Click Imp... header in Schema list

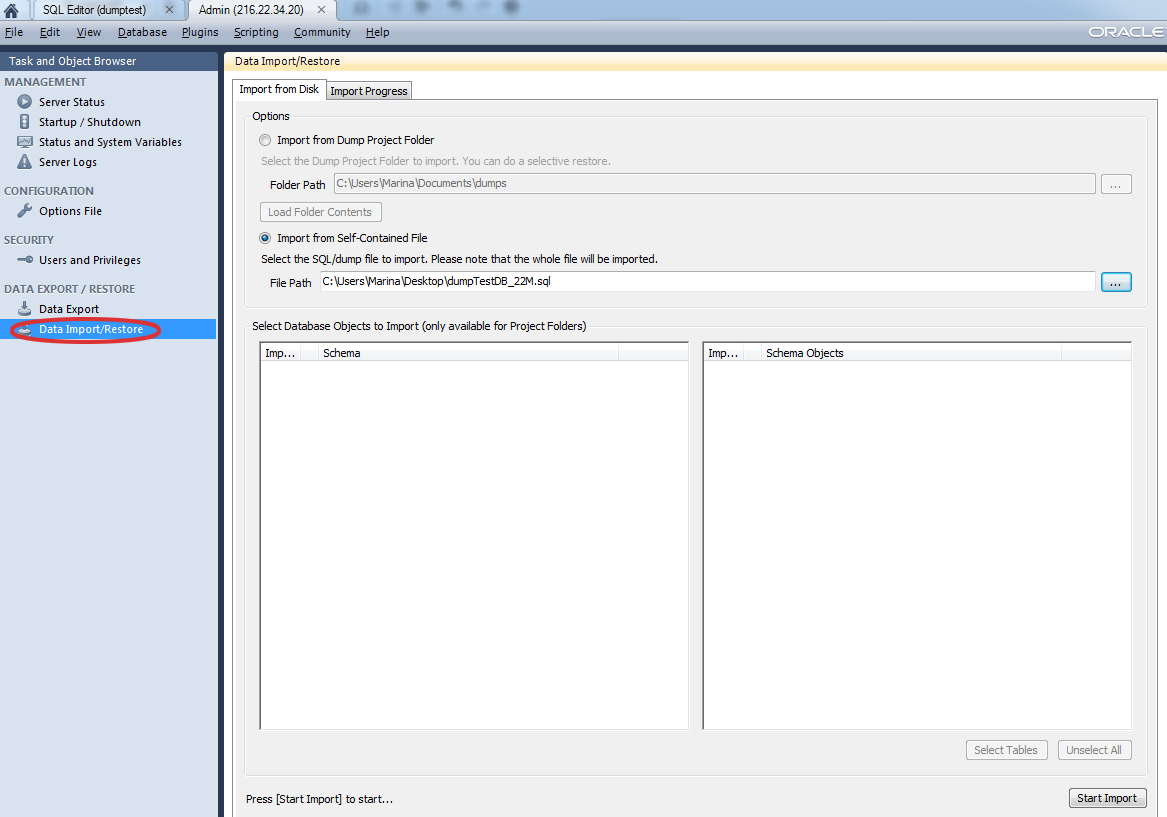pyautogui.click(x=281, y=353)
